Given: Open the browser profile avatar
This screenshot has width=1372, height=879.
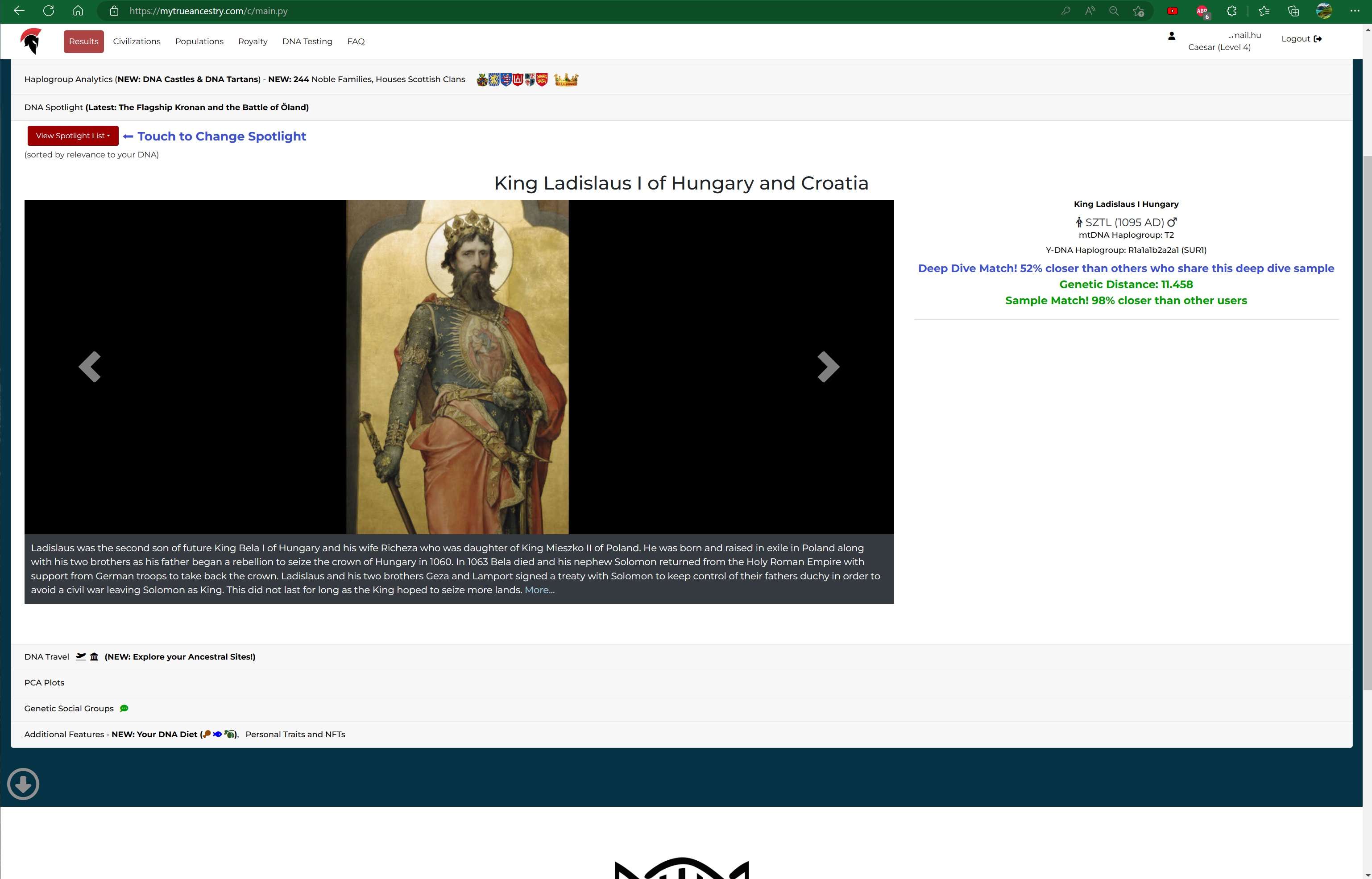Looking at the screenshot, I should (1324, 11).
